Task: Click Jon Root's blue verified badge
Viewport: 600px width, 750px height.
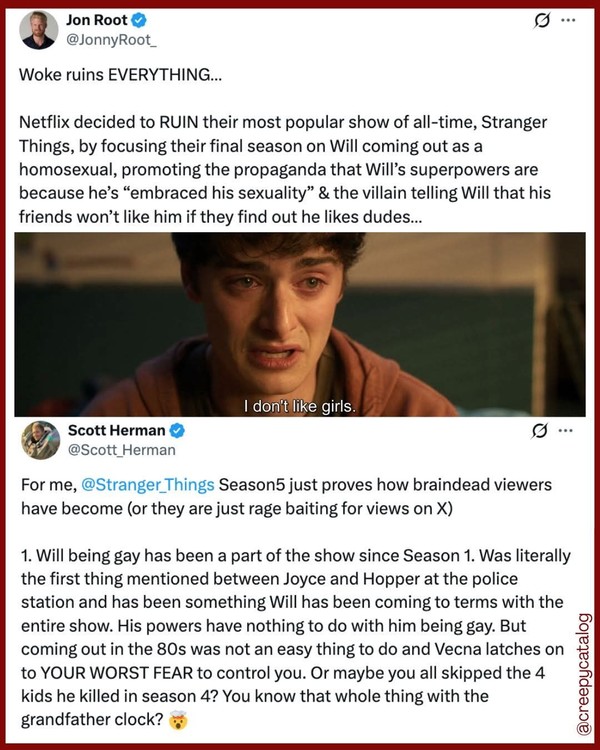Action: (x=139, y=21)
